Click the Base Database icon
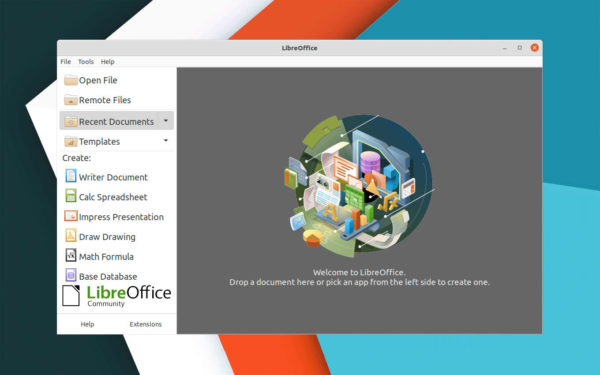This screenshot has height=375, width=600. pyautogui.click(x=71, y=275)
